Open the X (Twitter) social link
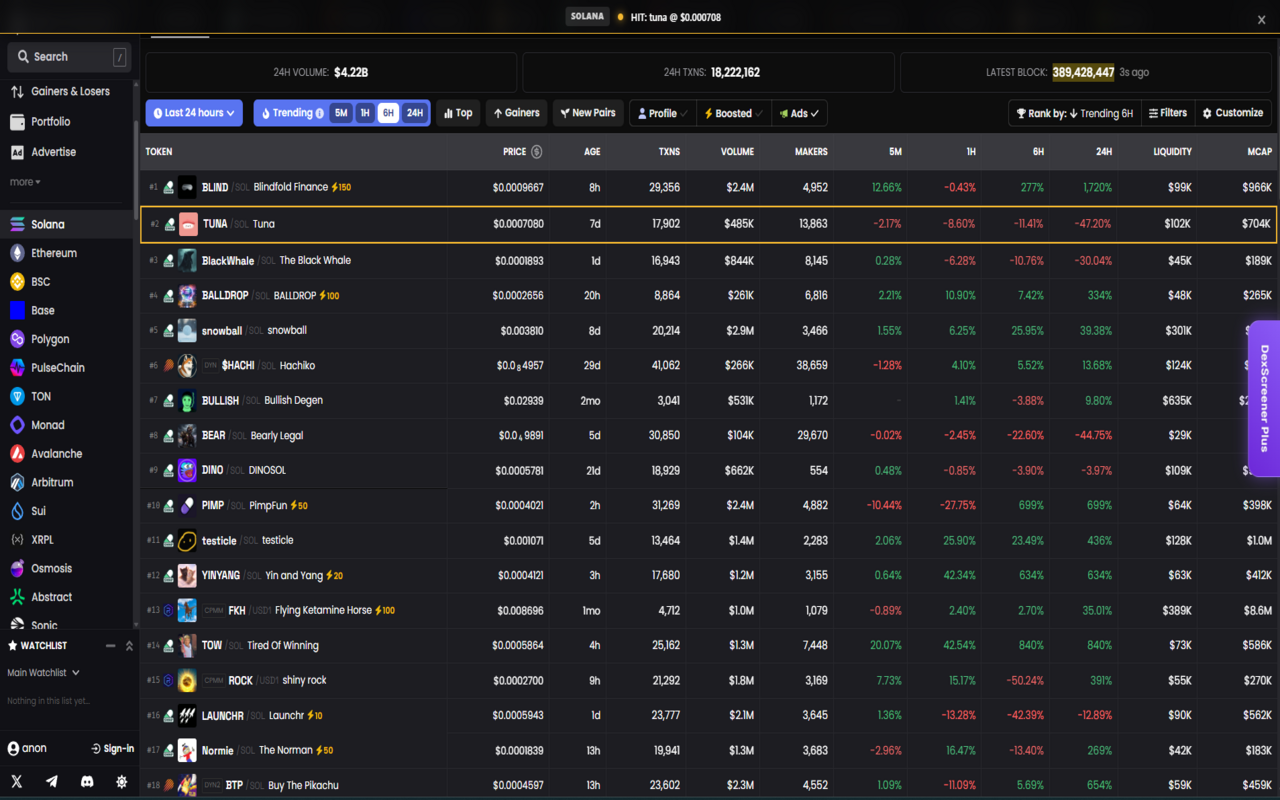The image size is (1280, 800). click(x=17, y=781)
